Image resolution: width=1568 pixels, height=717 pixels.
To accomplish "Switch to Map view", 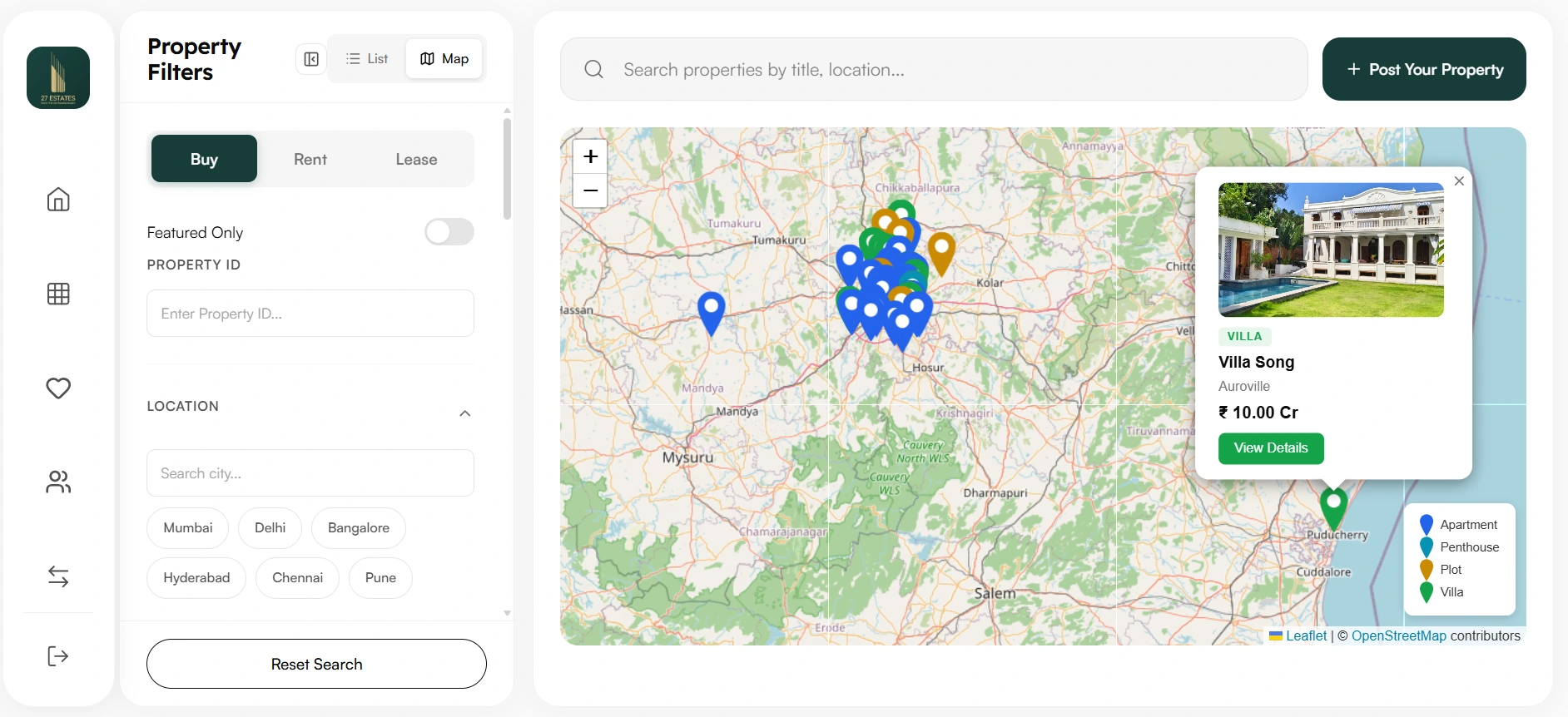I will tap(444, 59).
